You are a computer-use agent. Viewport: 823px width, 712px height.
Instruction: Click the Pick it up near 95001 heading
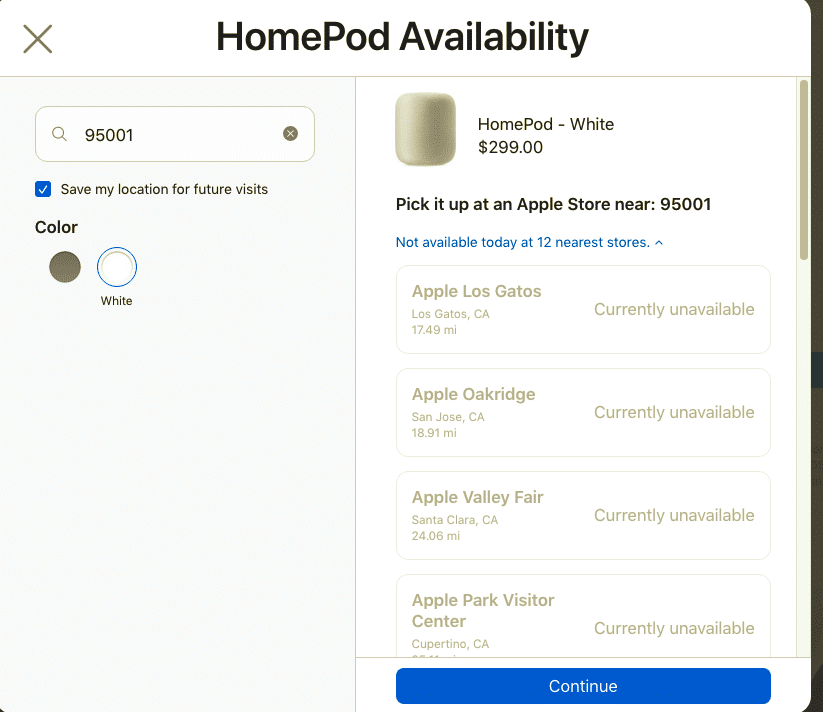553,204
